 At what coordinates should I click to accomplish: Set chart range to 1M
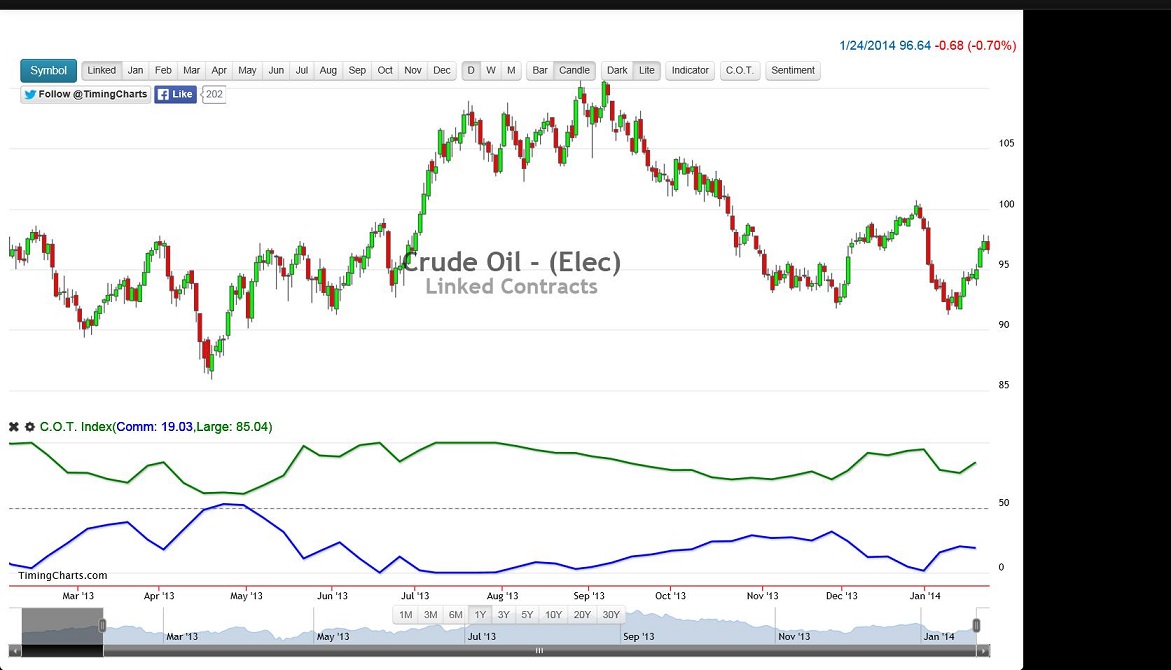[x=406, y=614]
